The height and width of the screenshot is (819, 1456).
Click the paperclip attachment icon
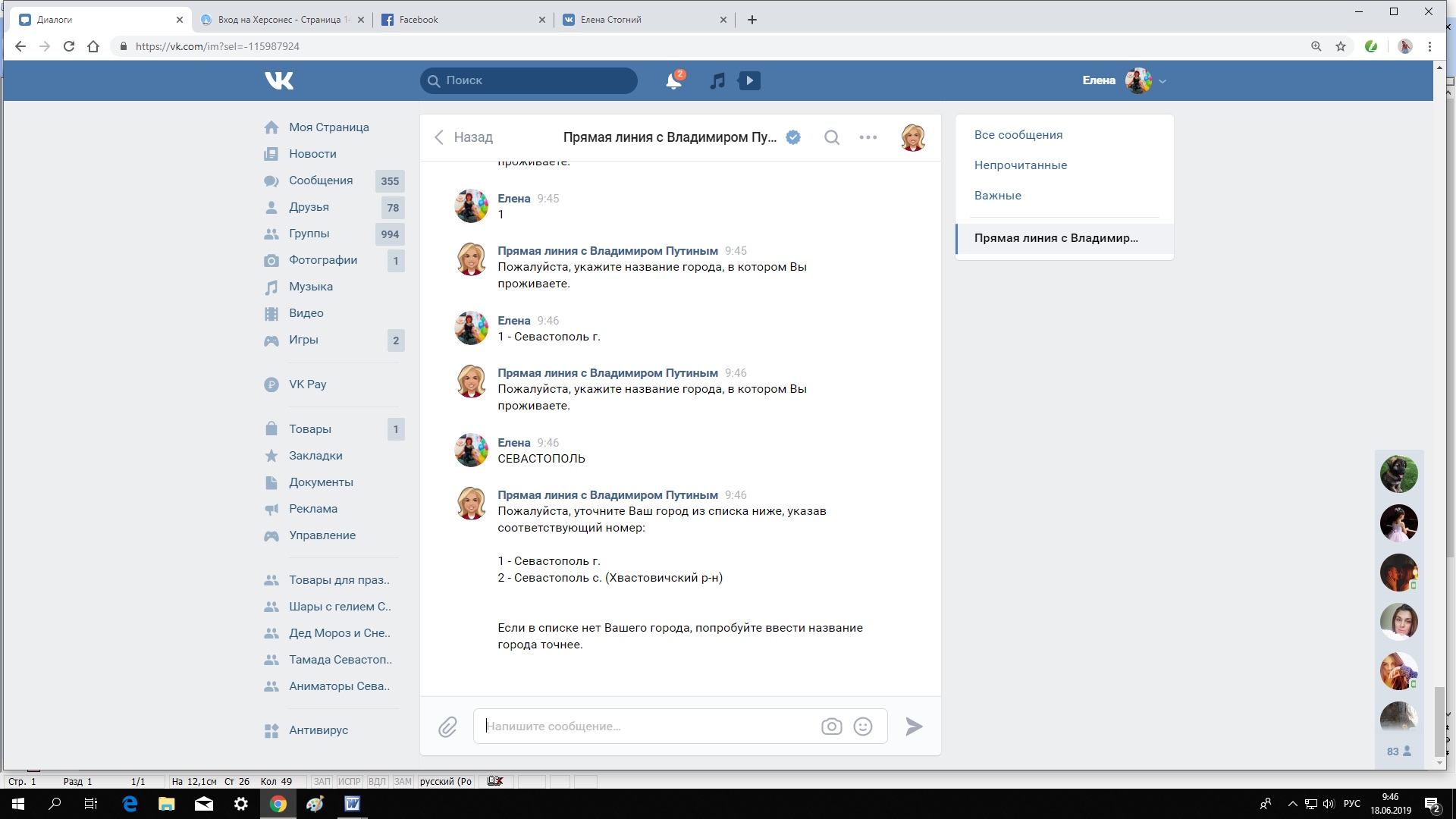[x=447, y=727]
